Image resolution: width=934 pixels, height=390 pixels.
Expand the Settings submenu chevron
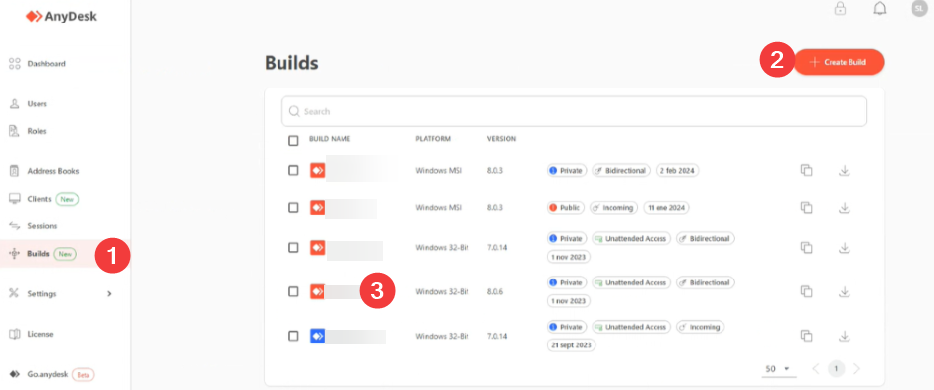(x=109, y=294)
